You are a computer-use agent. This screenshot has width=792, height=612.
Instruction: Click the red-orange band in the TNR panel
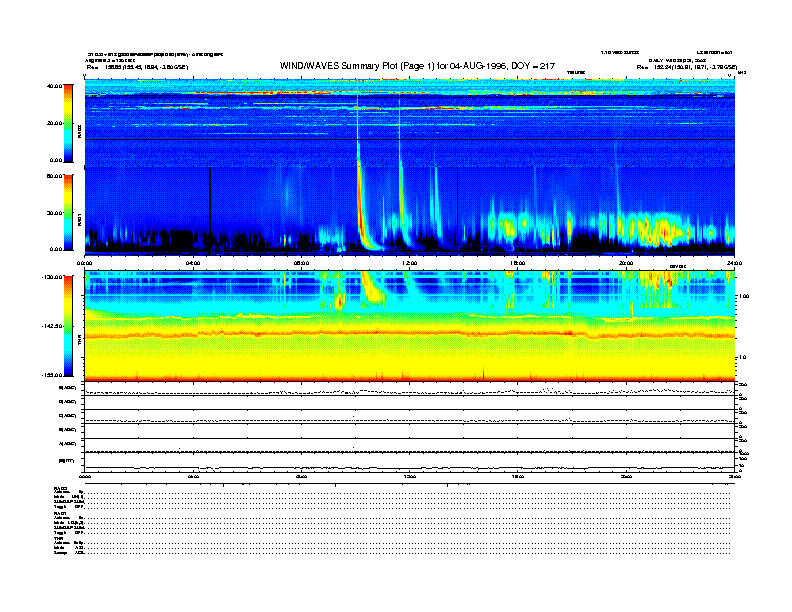coord(410,333)
